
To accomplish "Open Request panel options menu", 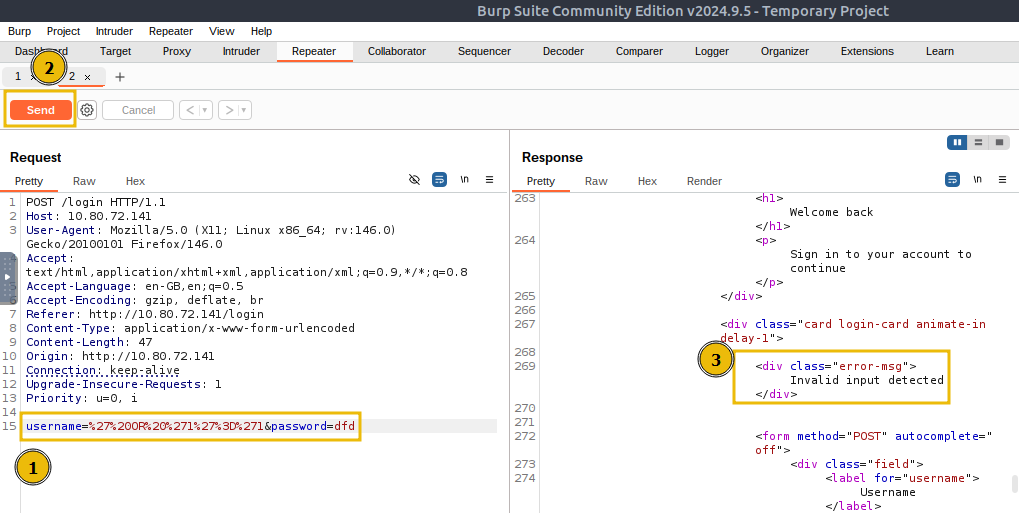I will click(x=489, y=179).
